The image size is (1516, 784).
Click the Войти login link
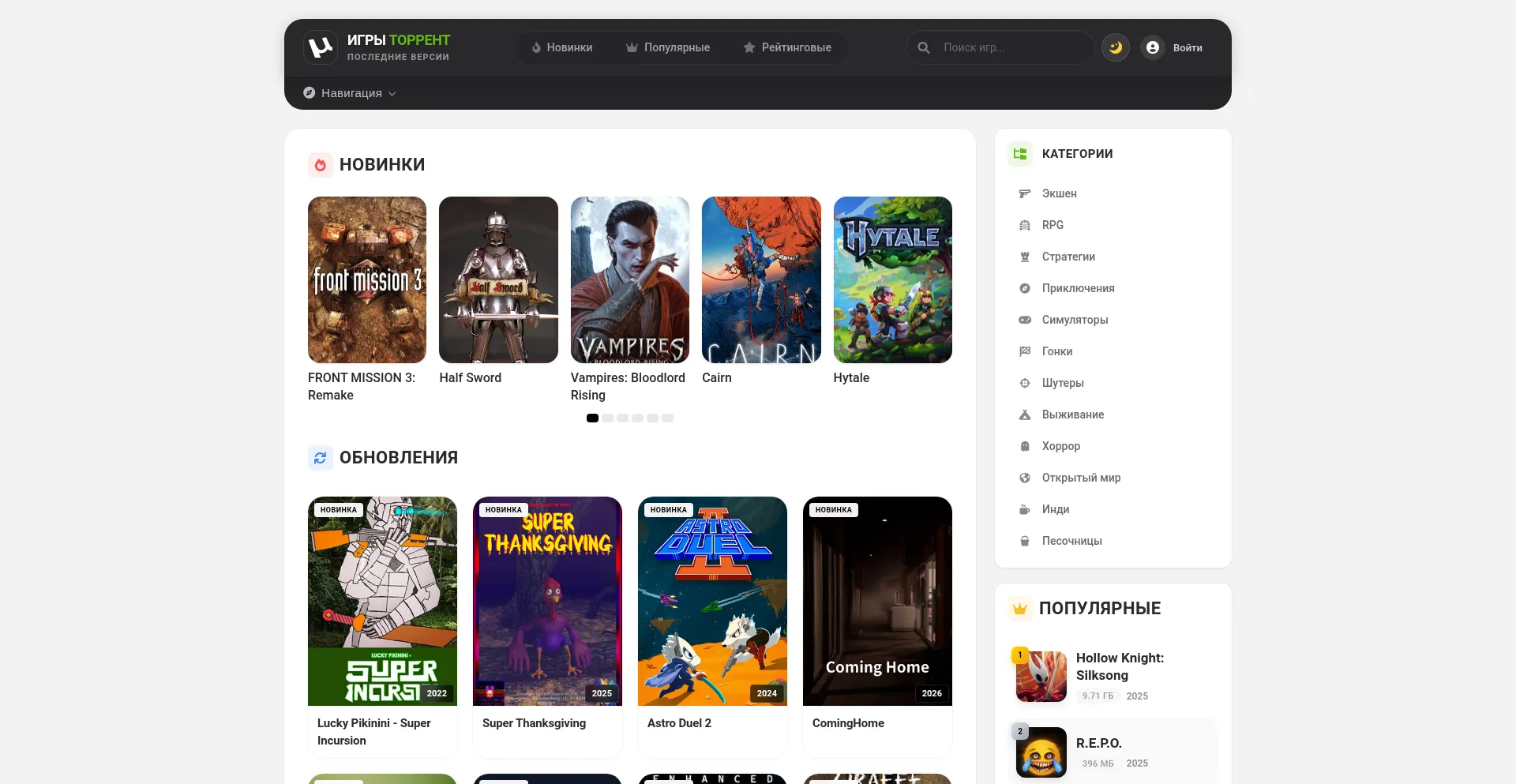tap(1188, 48)
